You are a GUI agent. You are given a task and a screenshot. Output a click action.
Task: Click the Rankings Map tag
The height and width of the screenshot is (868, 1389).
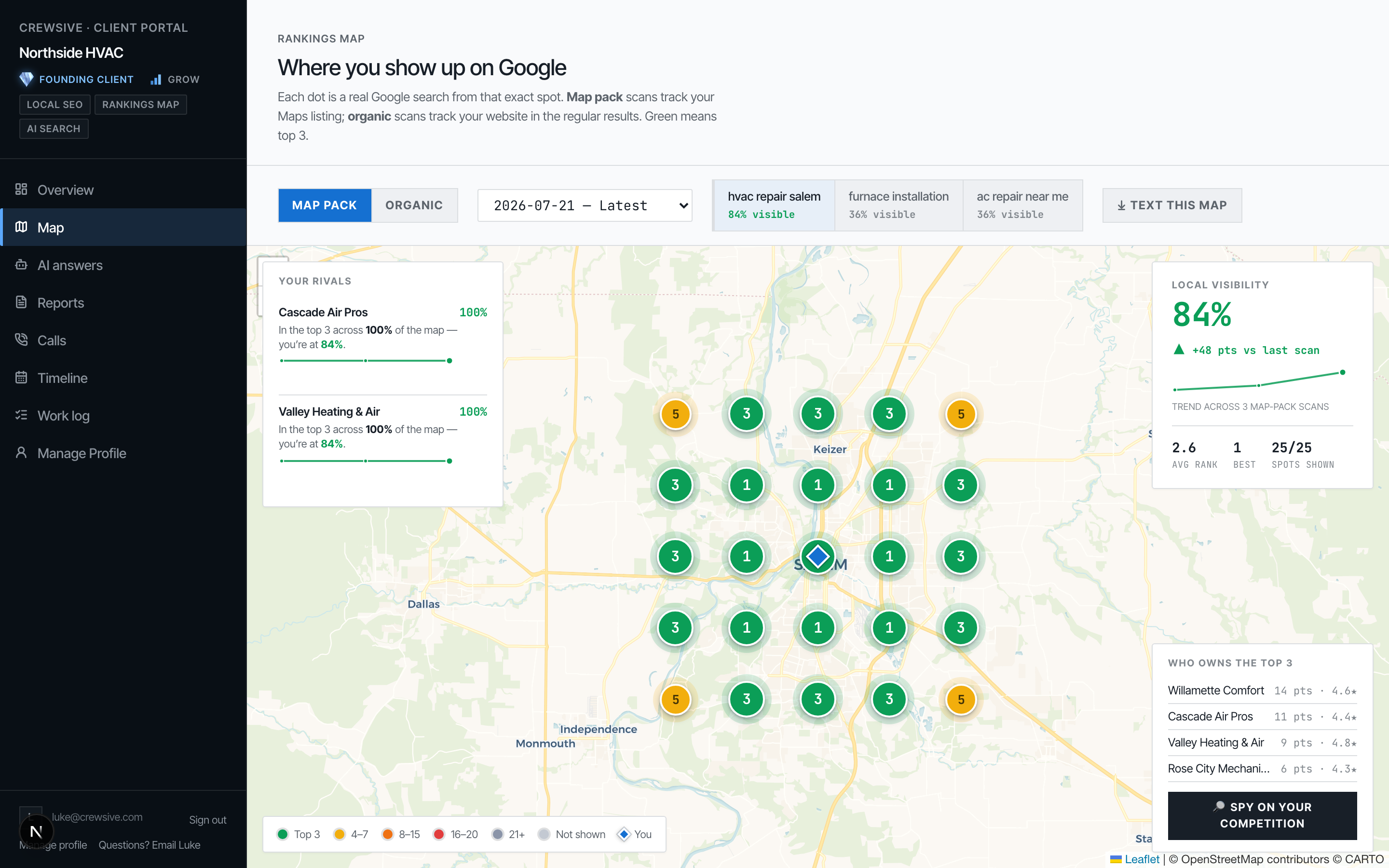tap(141, 105)
